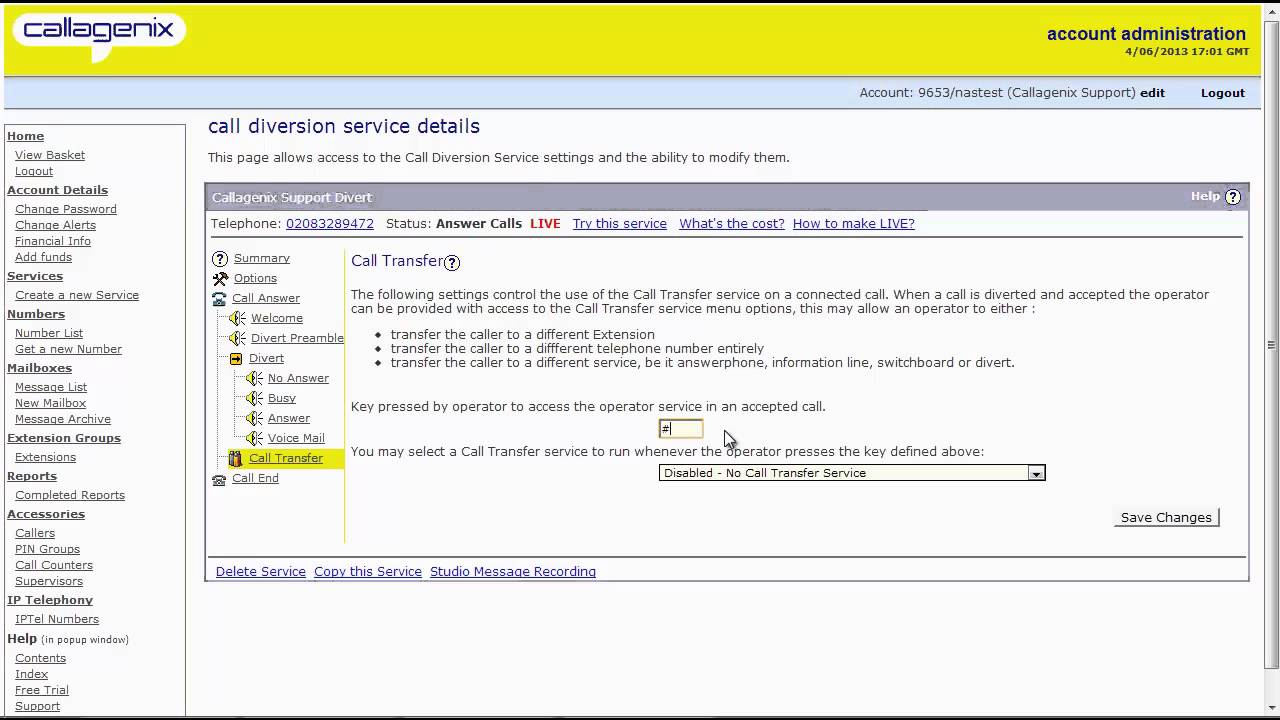Select Welcome message item
1280x720 pixels.
pyautogui.click(x=277, y=318)
